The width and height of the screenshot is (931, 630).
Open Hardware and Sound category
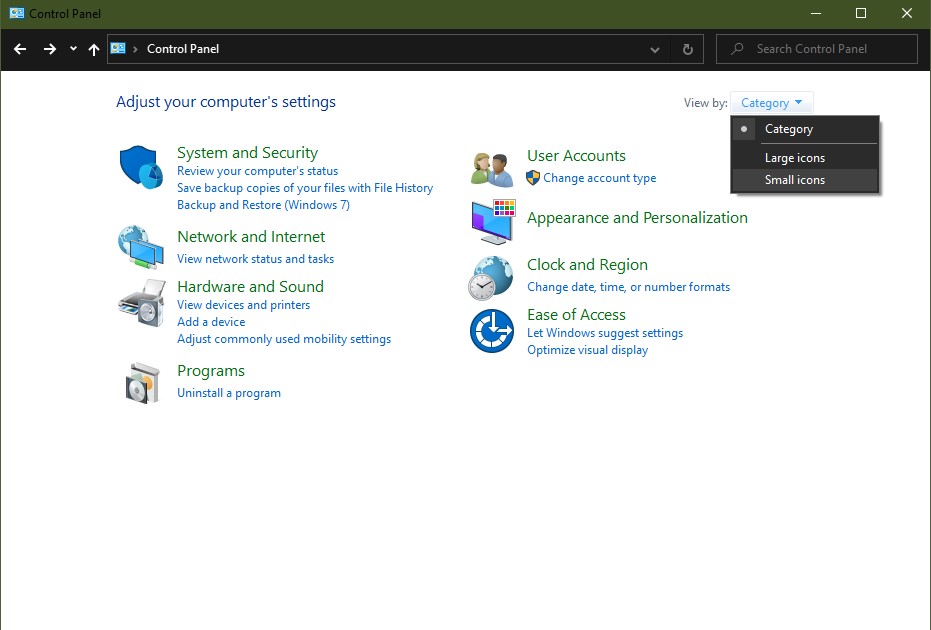251,286
